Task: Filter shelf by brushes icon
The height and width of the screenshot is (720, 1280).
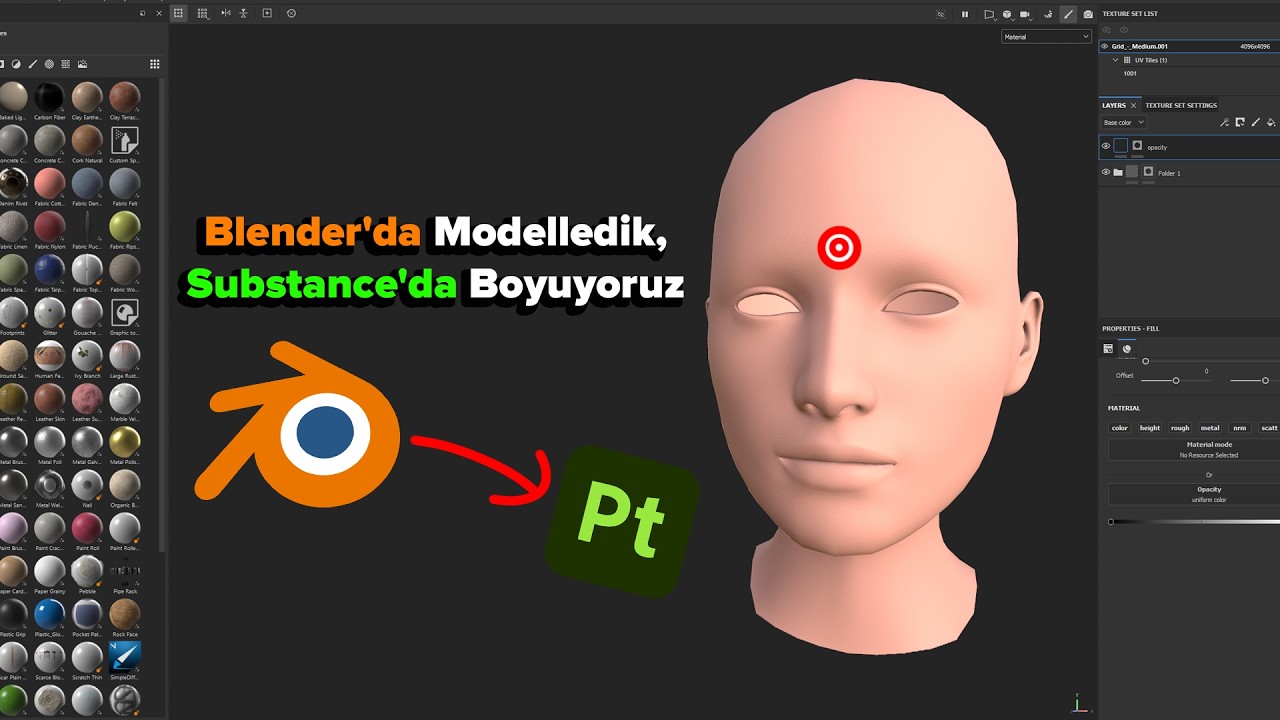Action: tap(32, 64)
